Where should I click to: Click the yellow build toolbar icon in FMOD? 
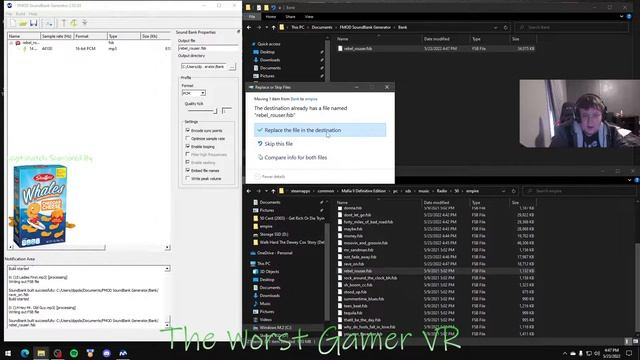pyautogui.click(x=74, y=23)
